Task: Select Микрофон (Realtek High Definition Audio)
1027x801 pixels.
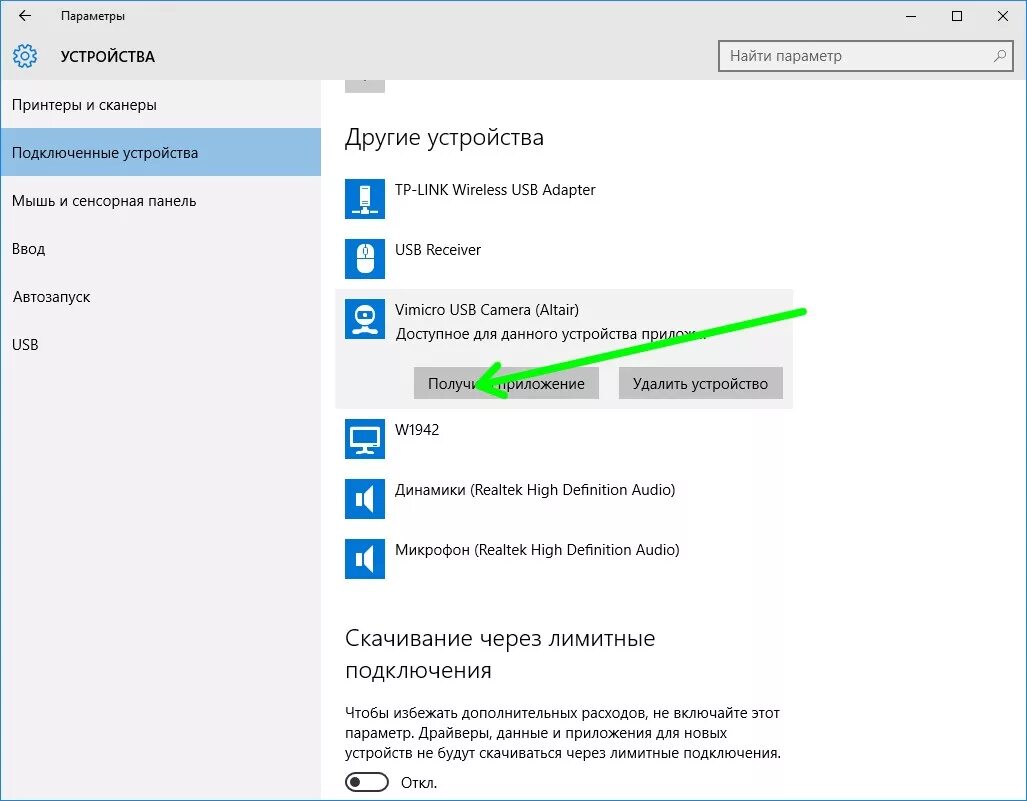Action: 537,550
